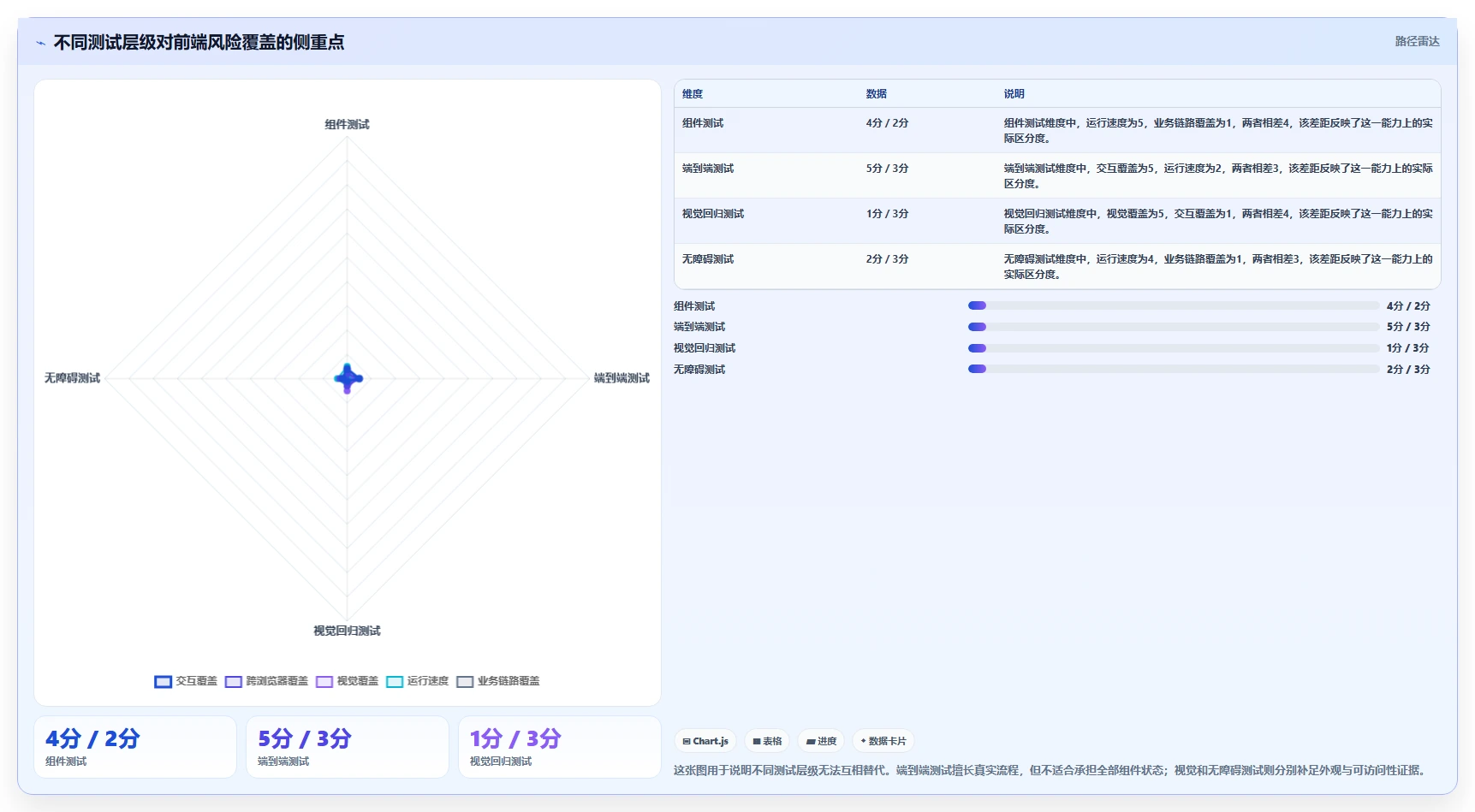Image resolution: width=1475 pixels, height=812 pixels.
Task: Click the 端到端测试 label in the progress list
Action: 699,327
